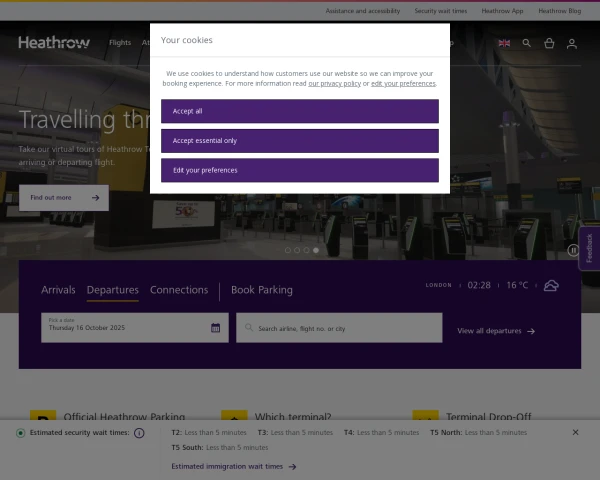Open the calendar icon in date picker

tap(215, 328)
